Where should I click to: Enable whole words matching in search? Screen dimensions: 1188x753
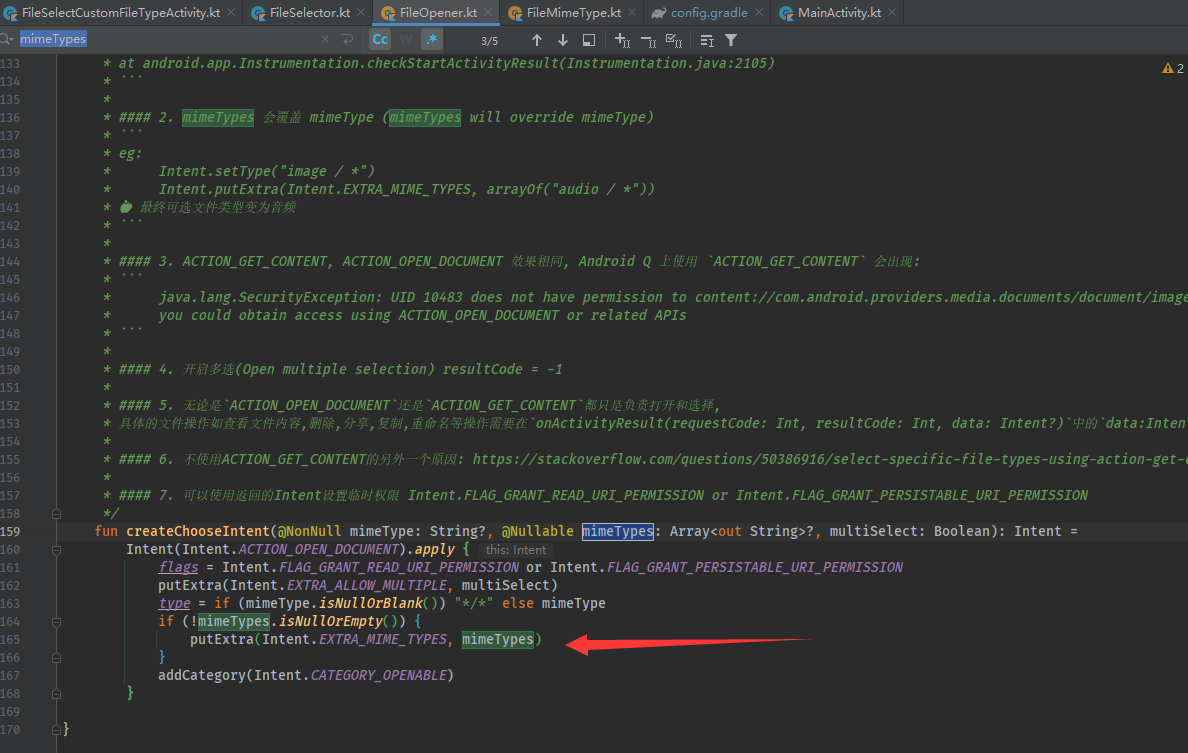(x=405, y=40)
